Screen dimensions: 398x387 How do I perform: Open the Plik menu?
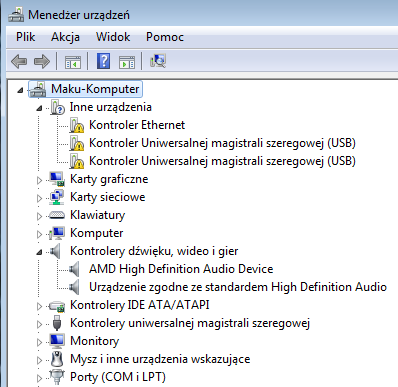25,37
